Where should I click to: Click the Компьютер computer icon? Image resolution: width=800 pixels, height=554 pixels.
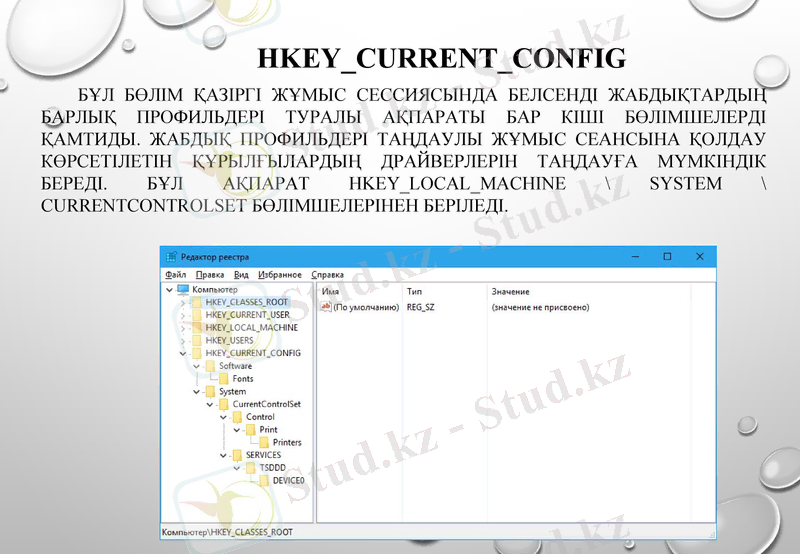tap(183, 290)
